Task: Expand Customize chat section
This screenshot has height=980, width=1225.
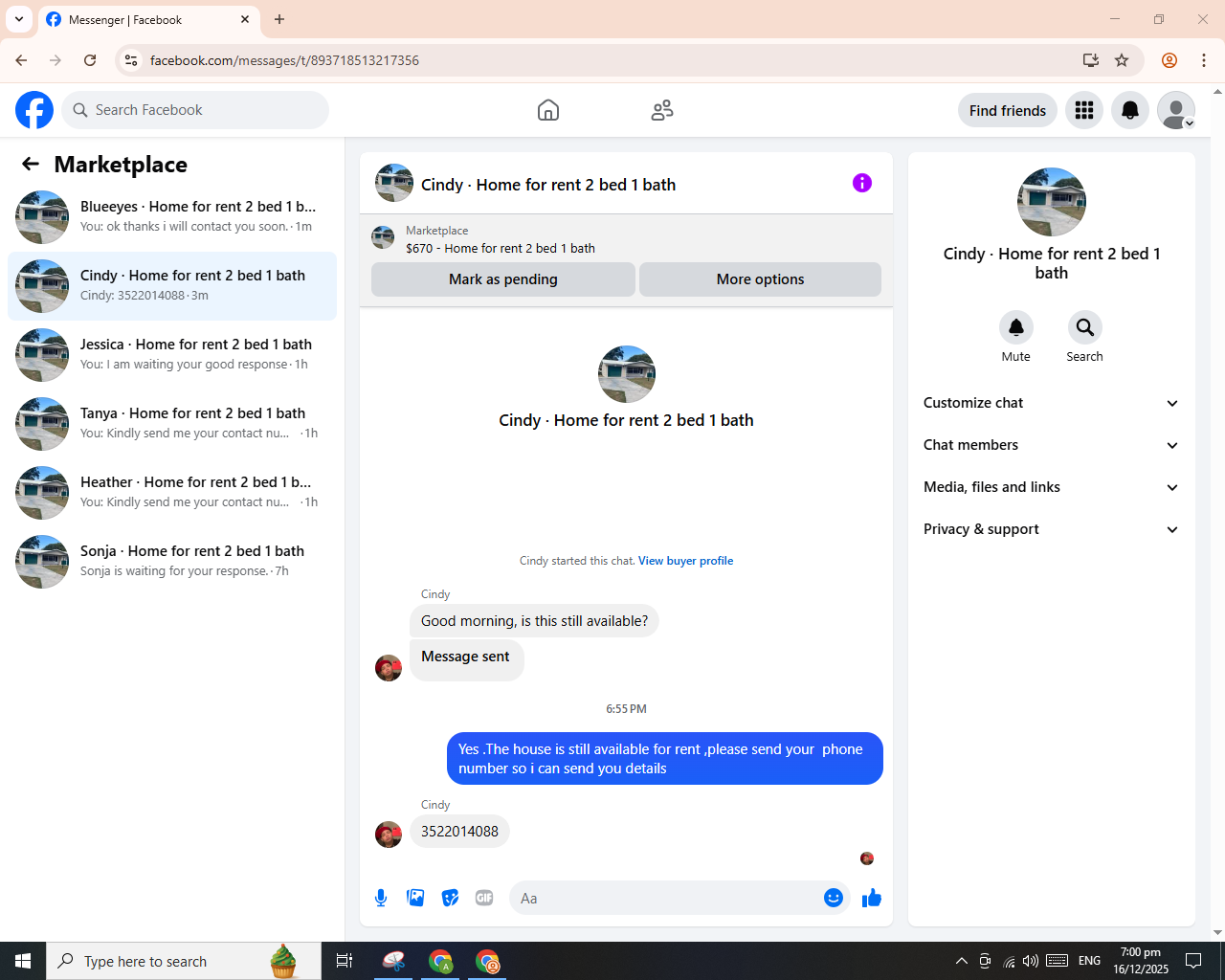Action: (x=1051, y=403)
